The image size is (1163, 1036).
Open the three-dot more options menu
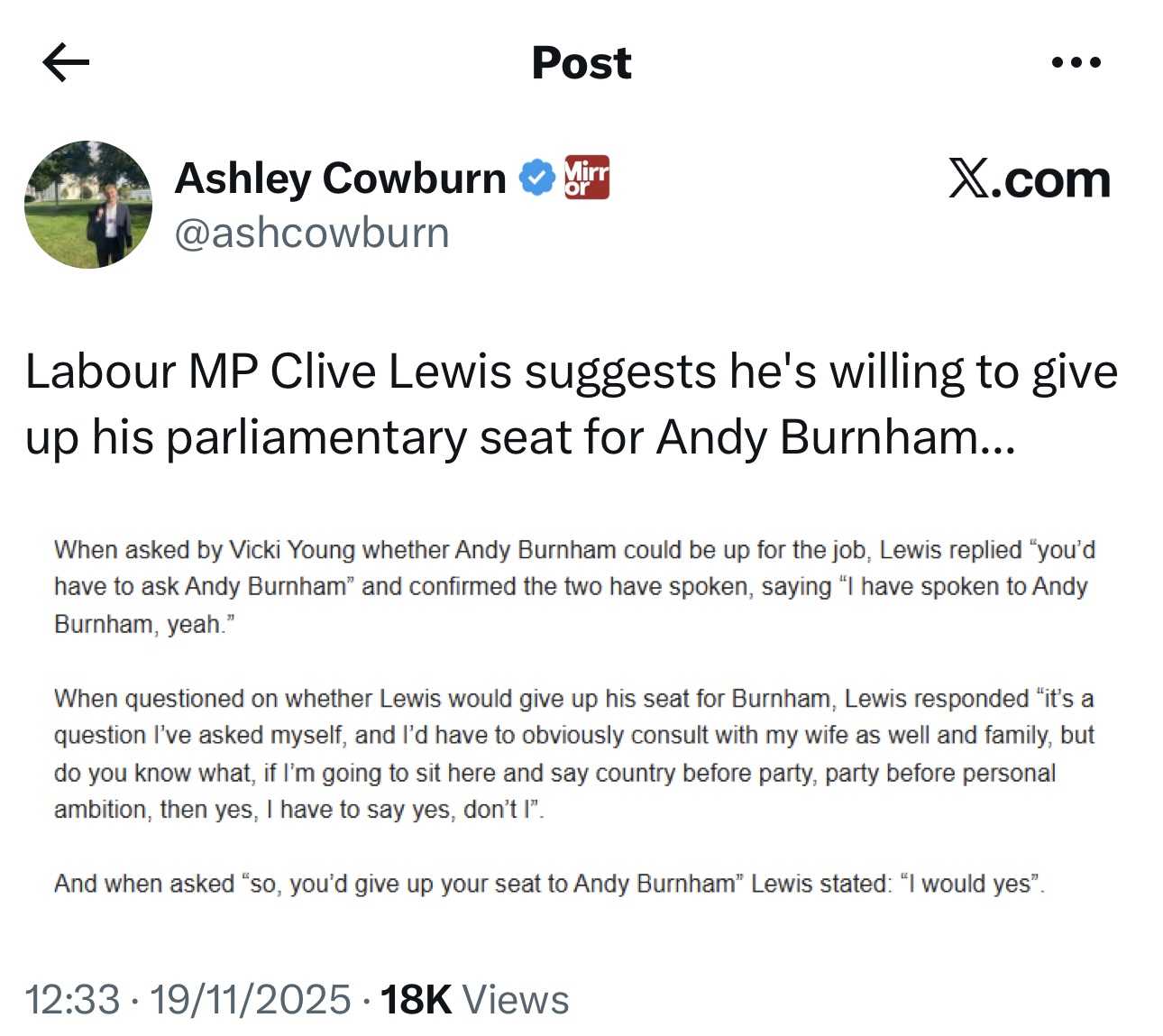[x=1076, y=62]
